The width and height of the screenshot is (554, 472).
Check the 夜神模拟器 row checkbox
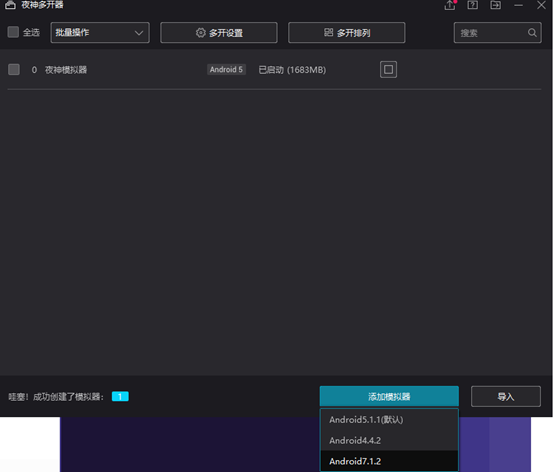pyautogui.click(x=14, y=69)
